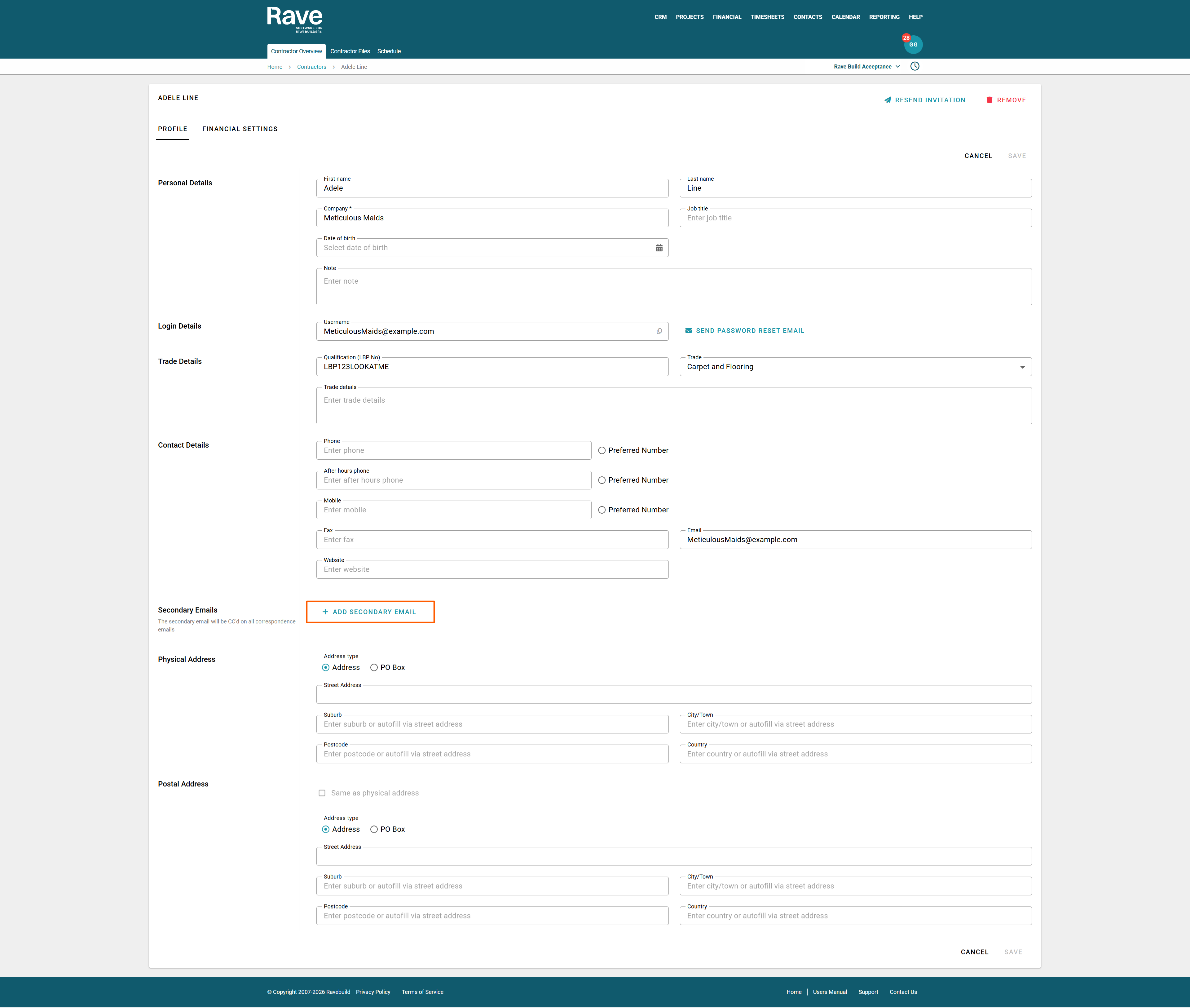The width and height of the screenshot is (1190, 1008).
Task: Select Preferred Number for Mobile
Action: click(602, 510)
